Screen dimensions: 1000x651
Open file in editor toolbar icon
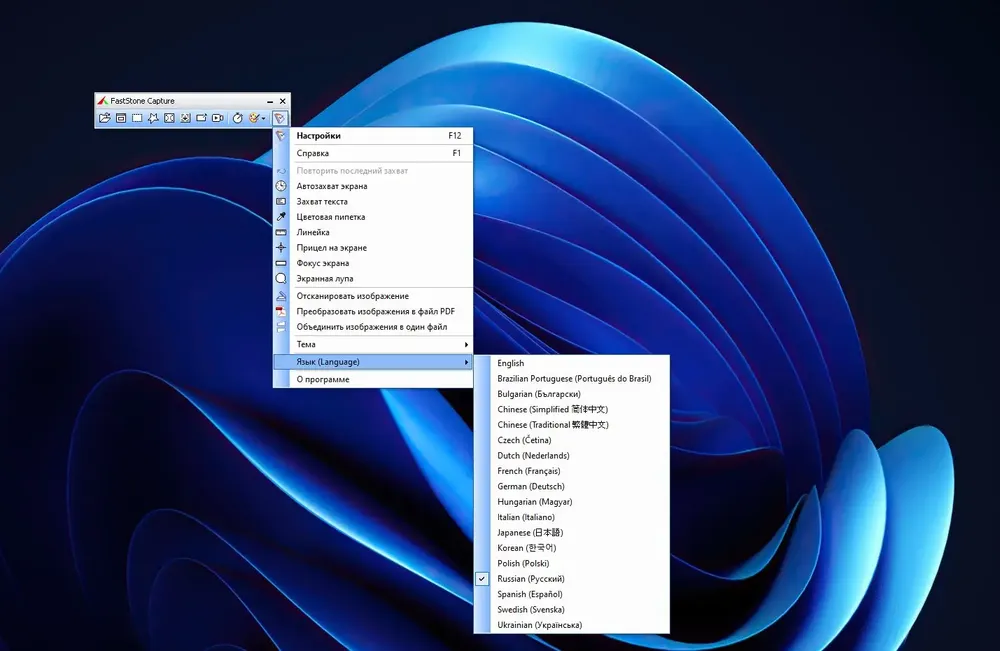(x=105, y=118)
